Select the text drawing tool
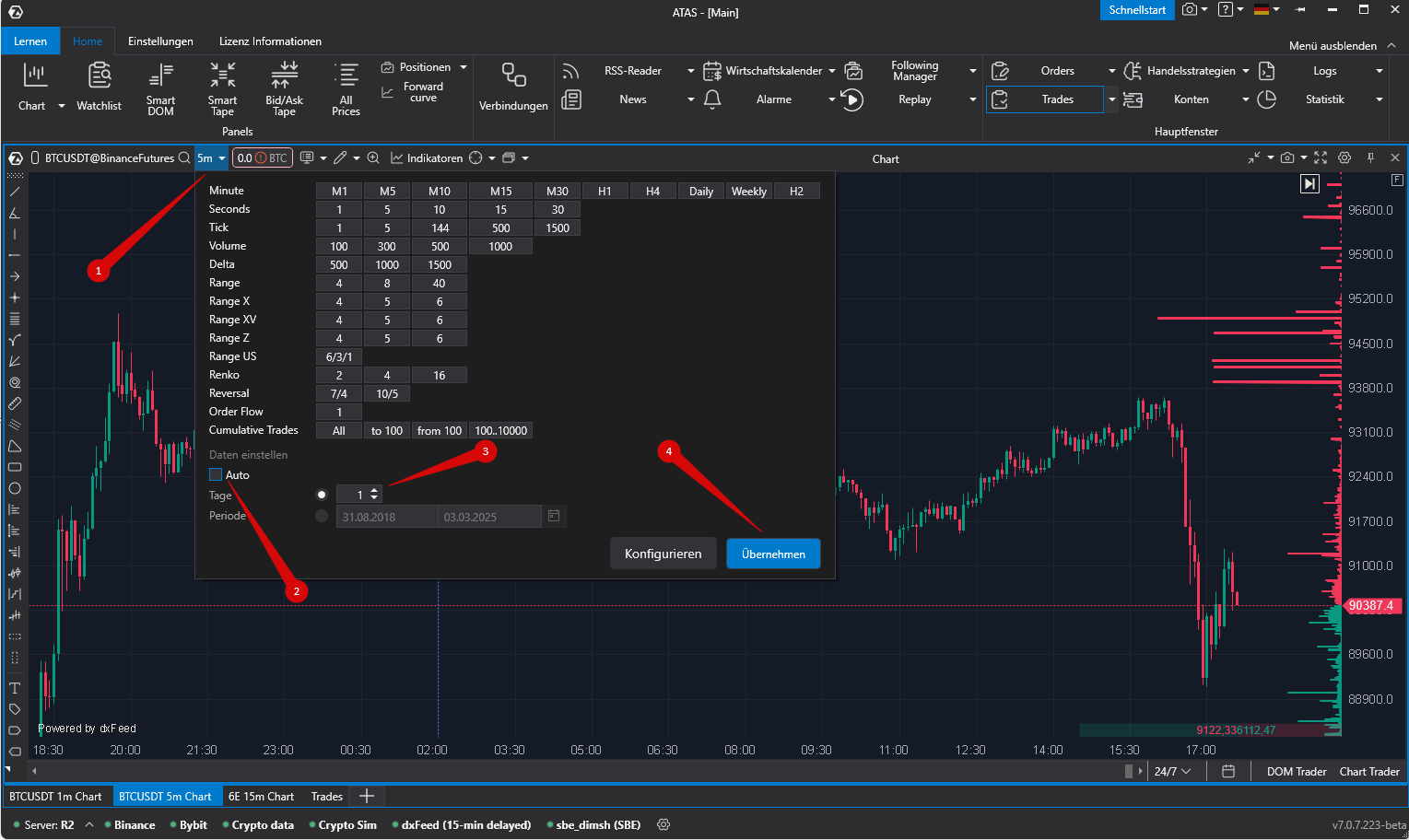This screenshot has height=840, width=1409. tap(15, 688)
